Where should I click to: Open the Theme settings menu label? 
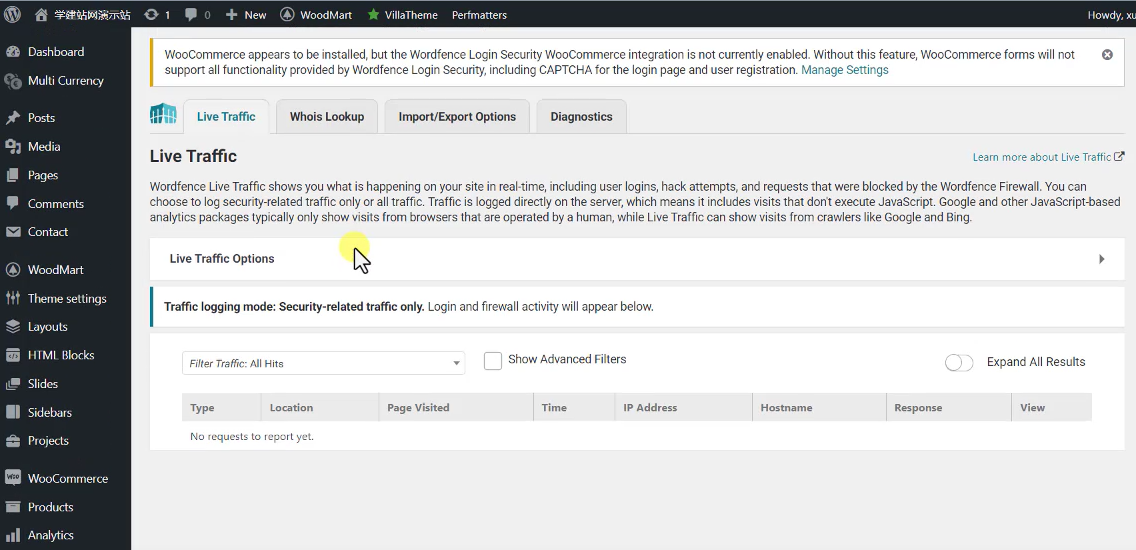coord(67,299)
